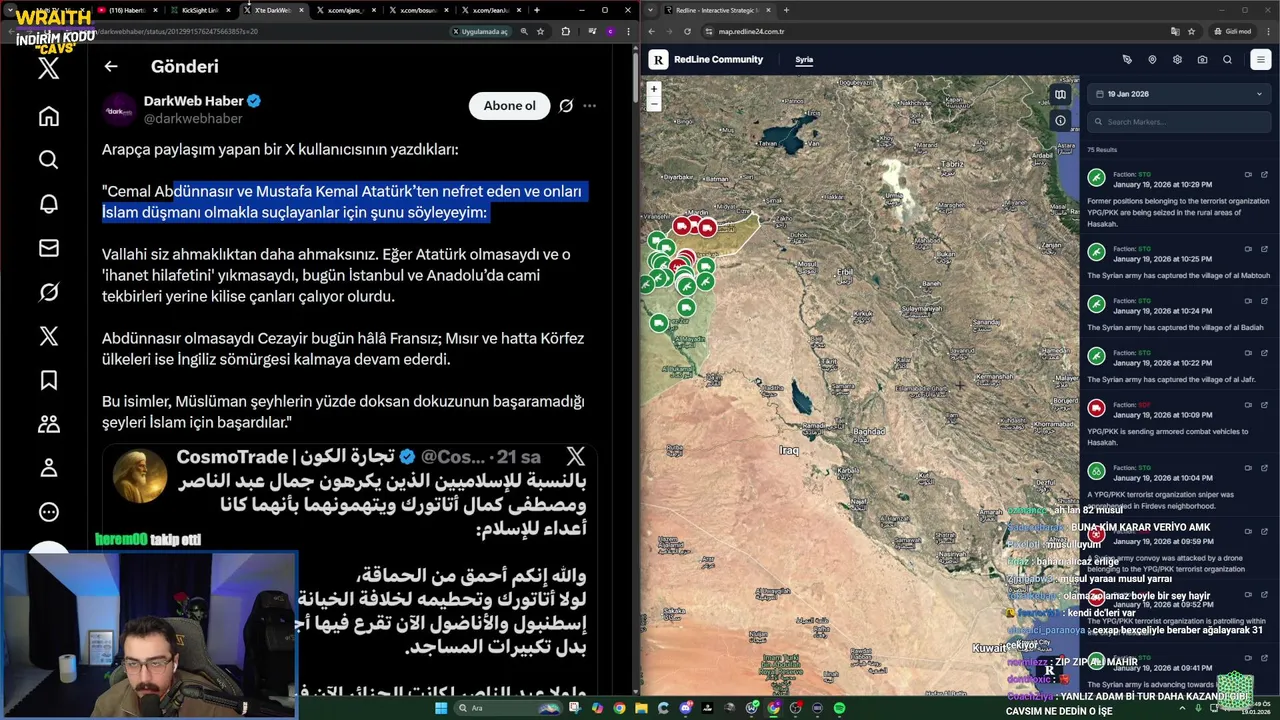
Task: Open X home from the sidebar
Action: tap(49, 116)
